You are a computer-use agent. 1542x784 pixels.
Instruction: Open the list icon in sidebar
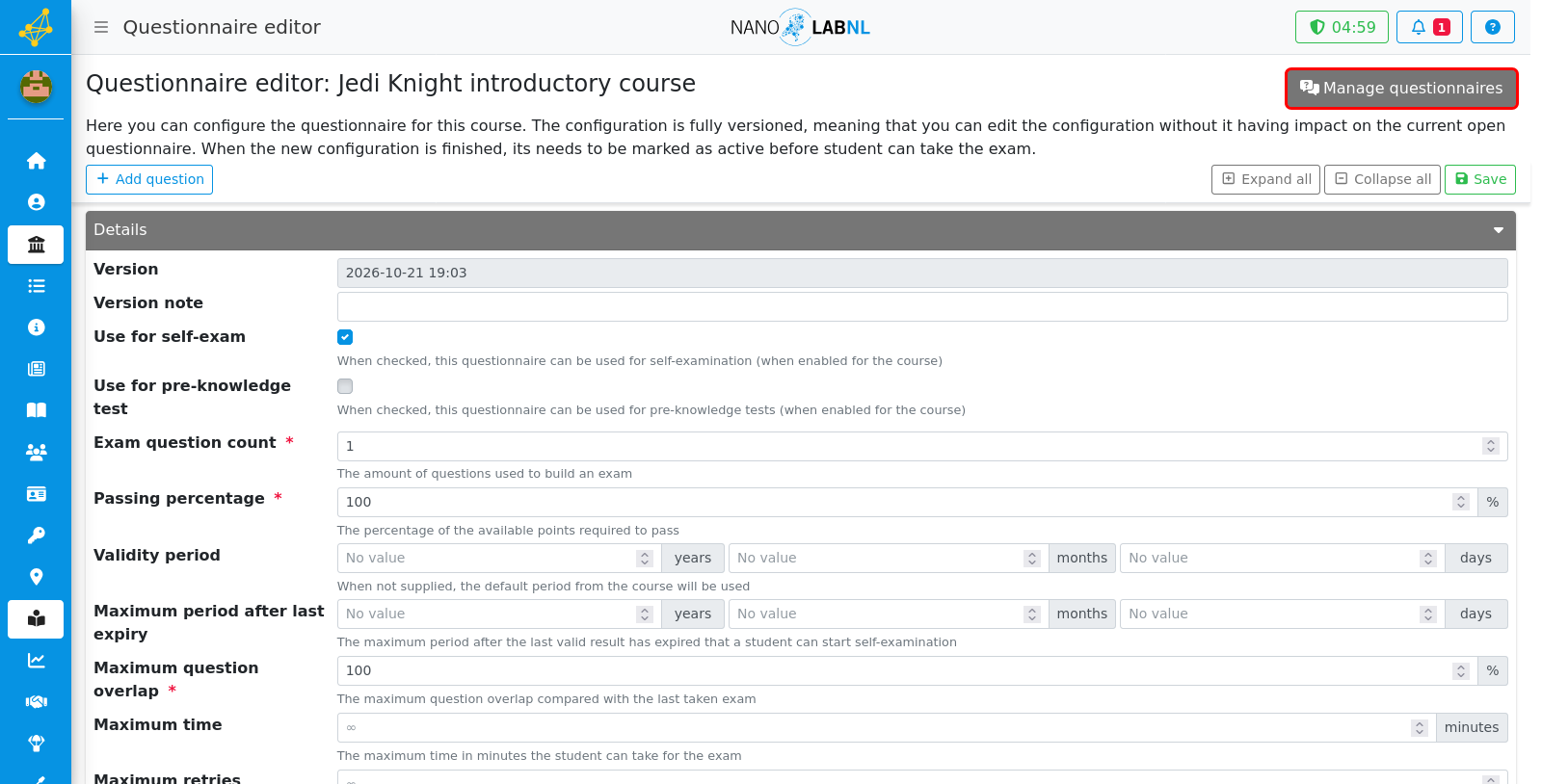[x=36, y=286]
